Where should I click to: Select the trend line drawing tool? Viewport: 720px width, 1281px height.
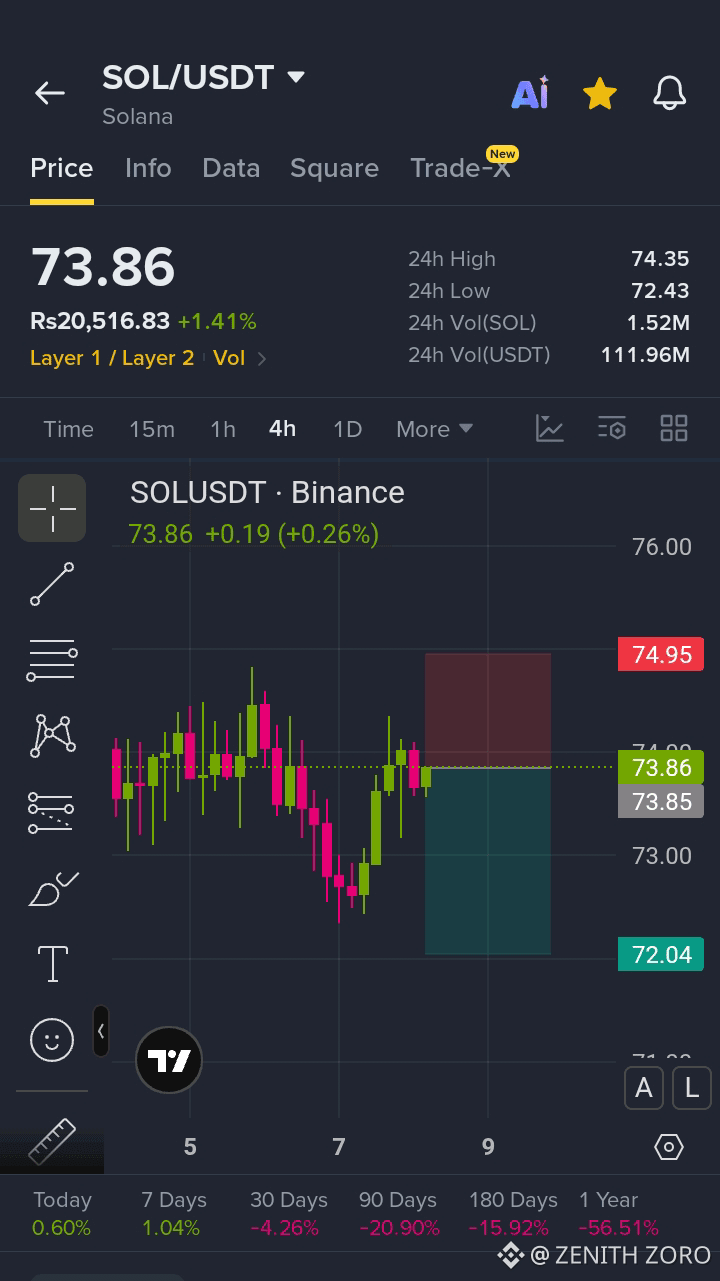click(52, 584)
